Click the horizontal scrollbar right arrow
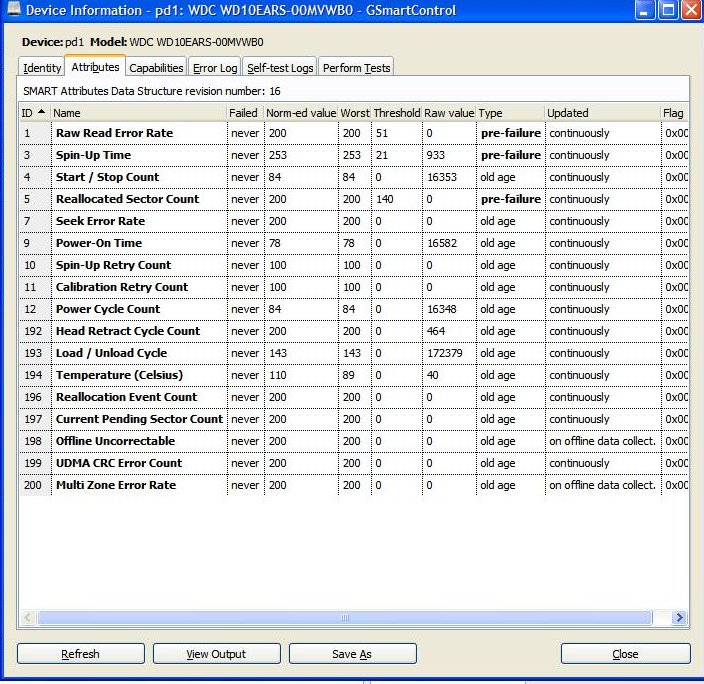The width and height of the screenshot is (704, 684). tap(679, 618)
